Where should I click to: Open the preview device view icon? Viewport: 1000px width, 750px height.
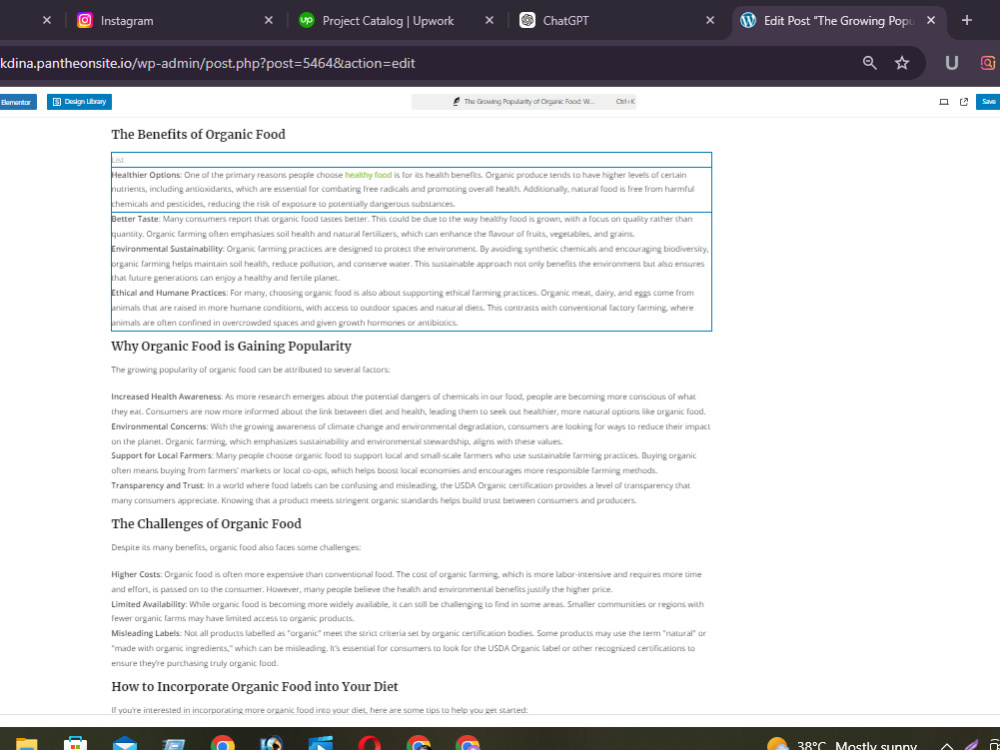944,102
